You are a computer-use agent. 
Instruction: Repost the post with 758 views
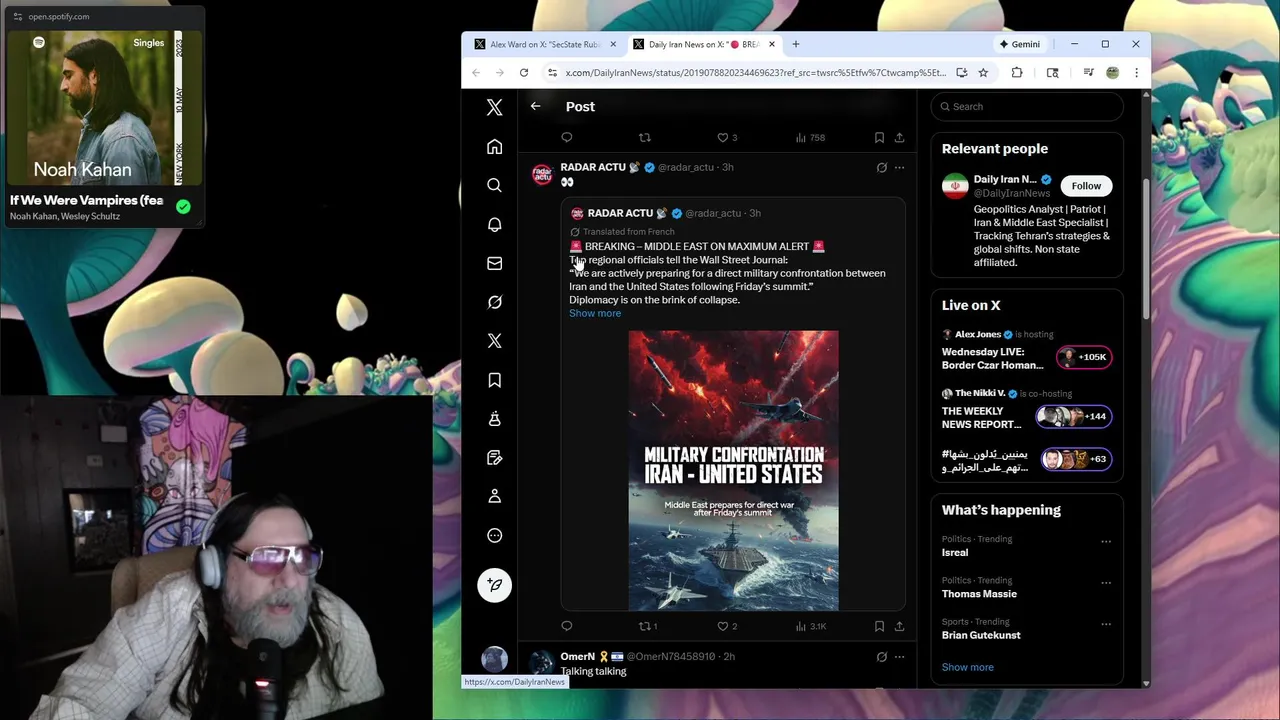[x=644, y=137]
